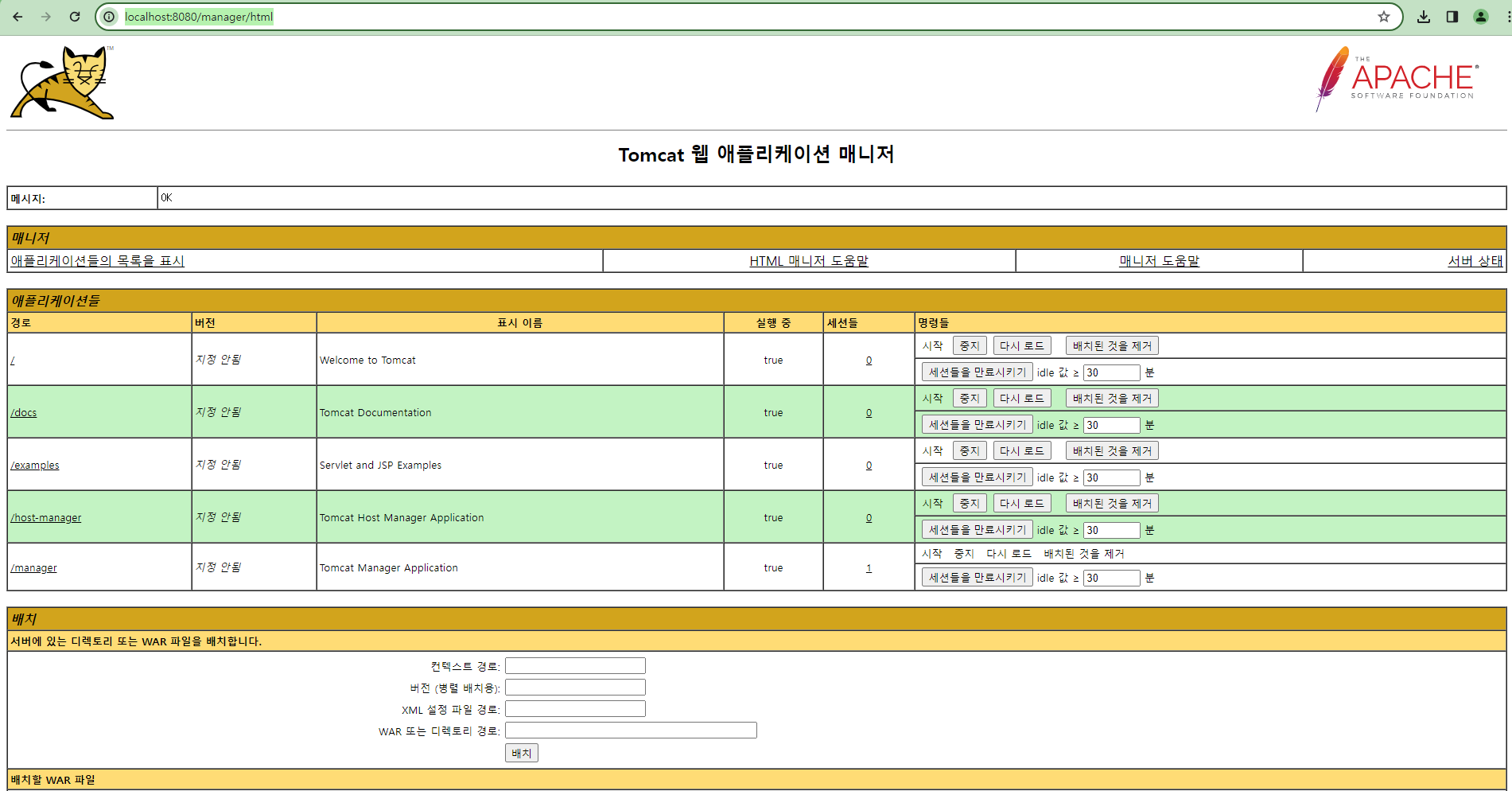Click the XML 설정 파일 경로 input field
1512x791 pixels.
[575, 709]
